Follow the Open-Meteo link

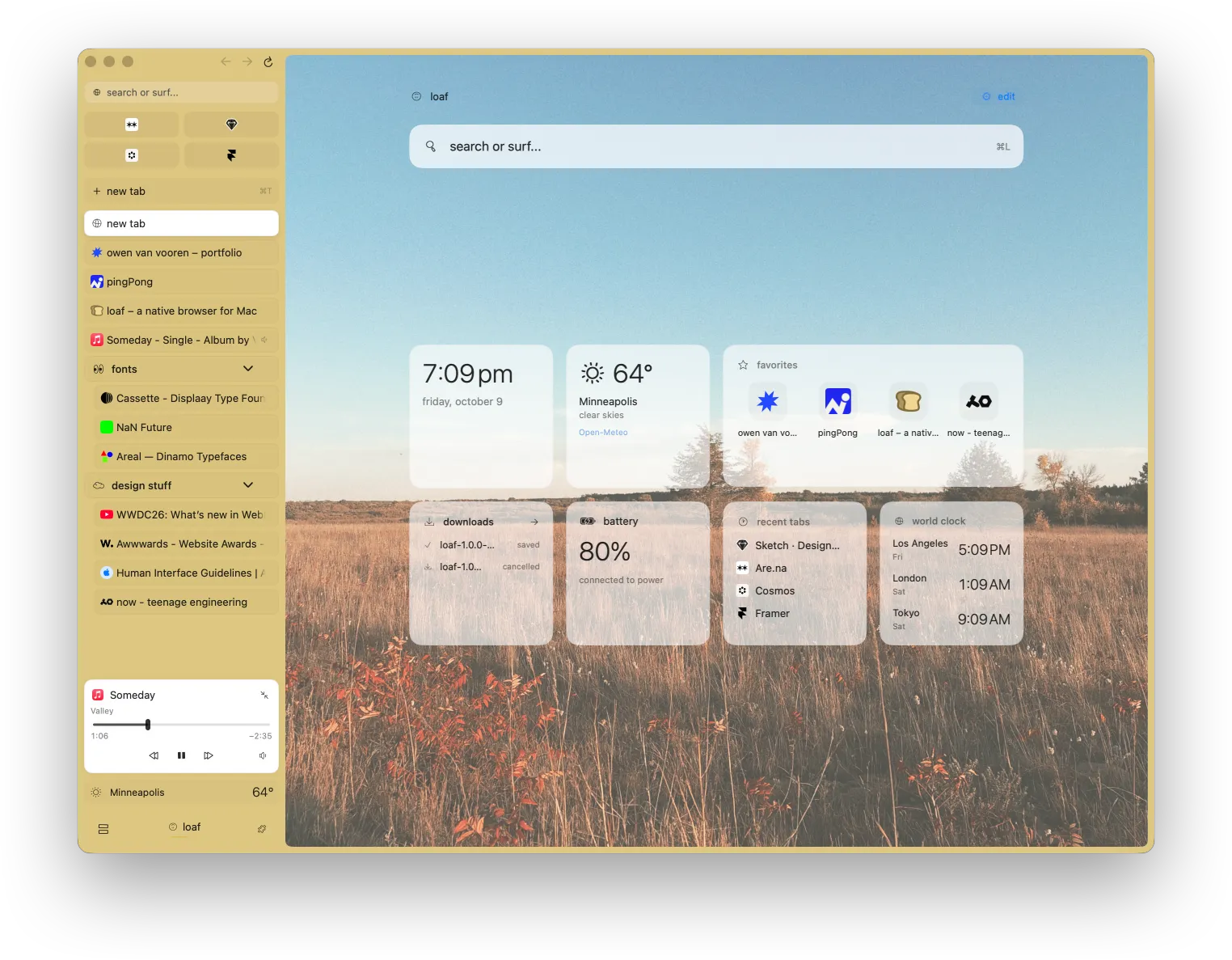(x=603, y=433)
